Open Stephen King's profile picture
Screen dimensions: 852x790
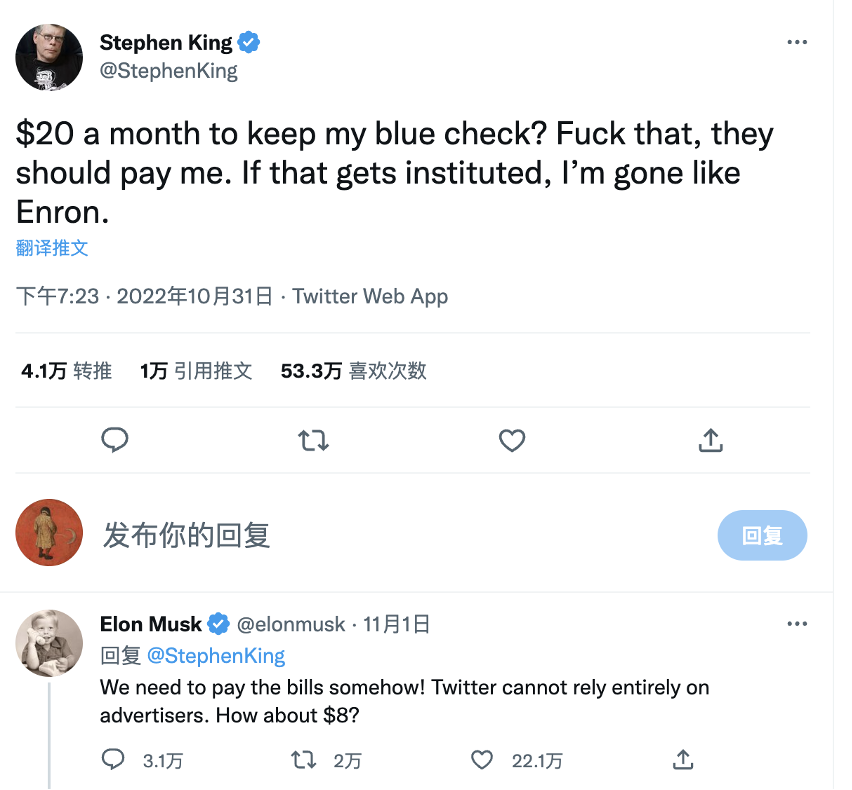[x=49, y=56]
